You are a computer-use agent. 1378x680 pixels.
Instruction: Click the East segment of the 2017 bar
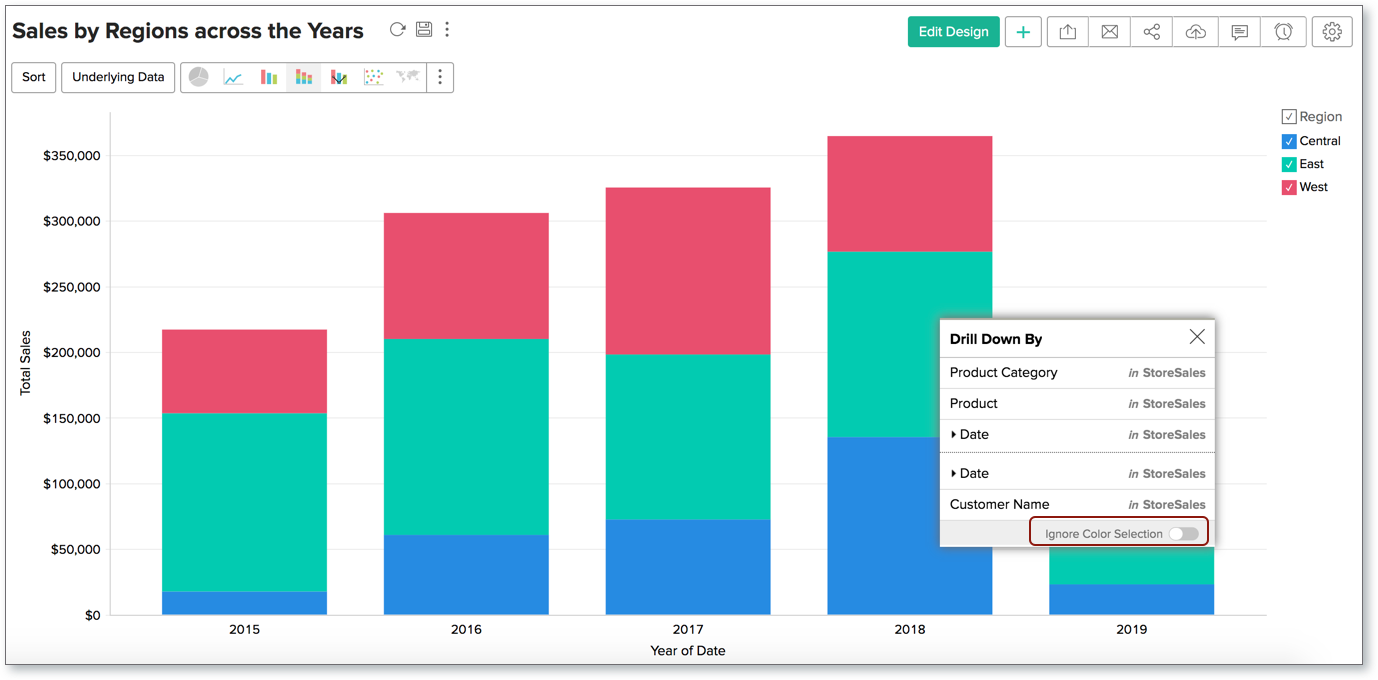pyautogui.click(x=688, y=437)
